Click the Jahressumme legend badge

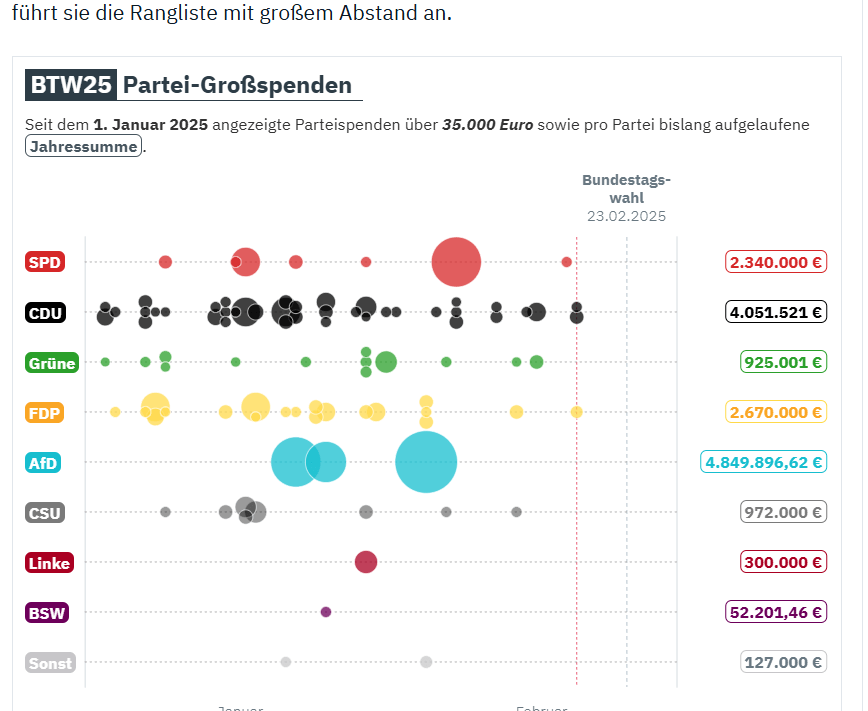click(84, 147)
